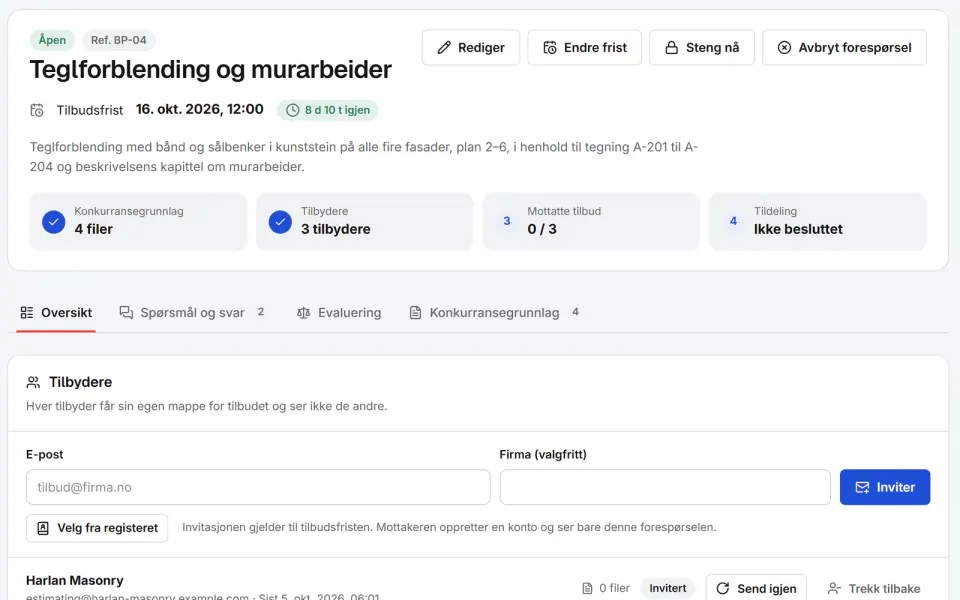Focus the E-post input field

258,487
